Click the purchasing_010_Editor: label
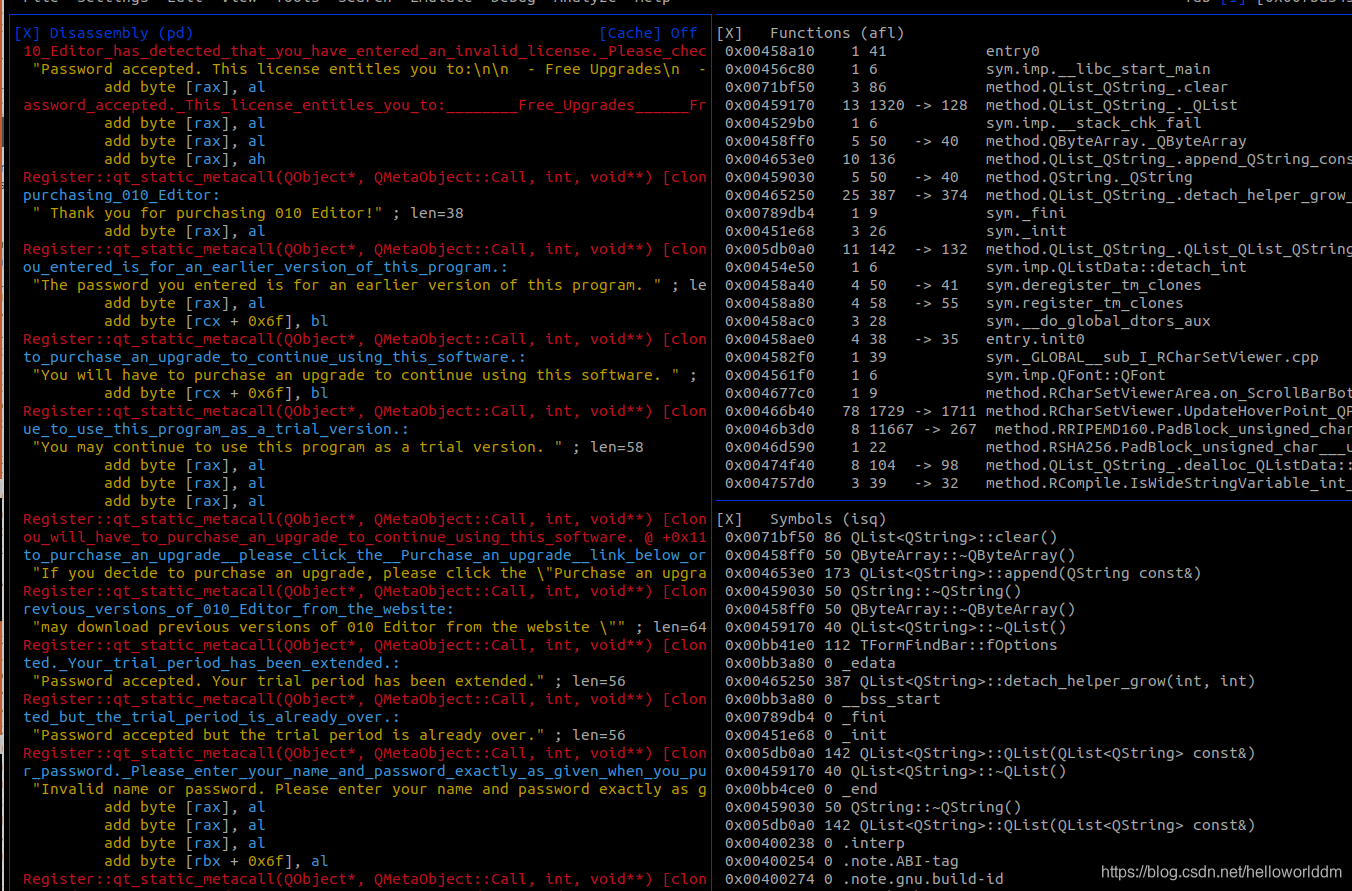 click(122, 195)
